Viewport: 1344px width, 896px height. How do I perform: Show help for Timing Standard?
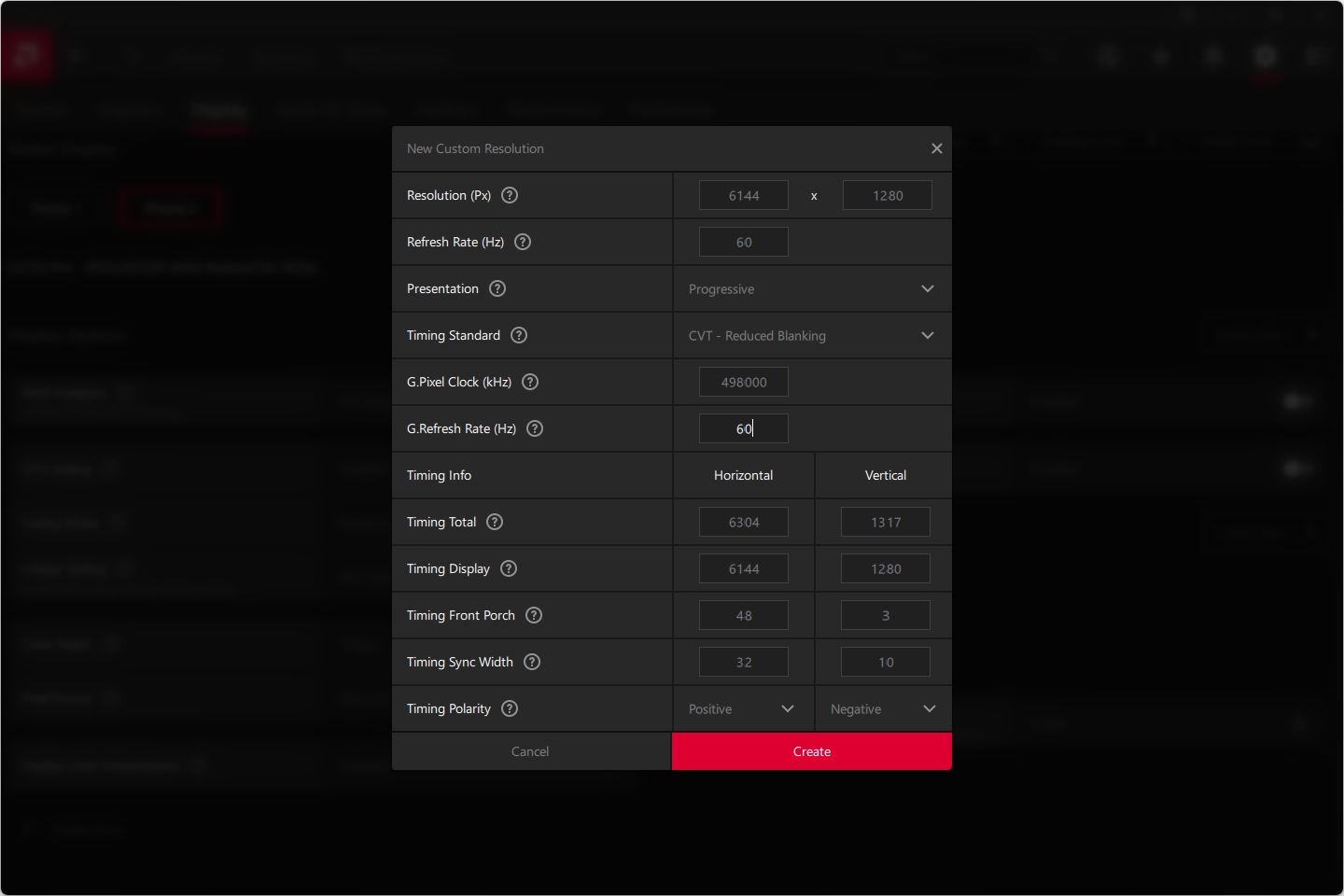pos(519,335)
